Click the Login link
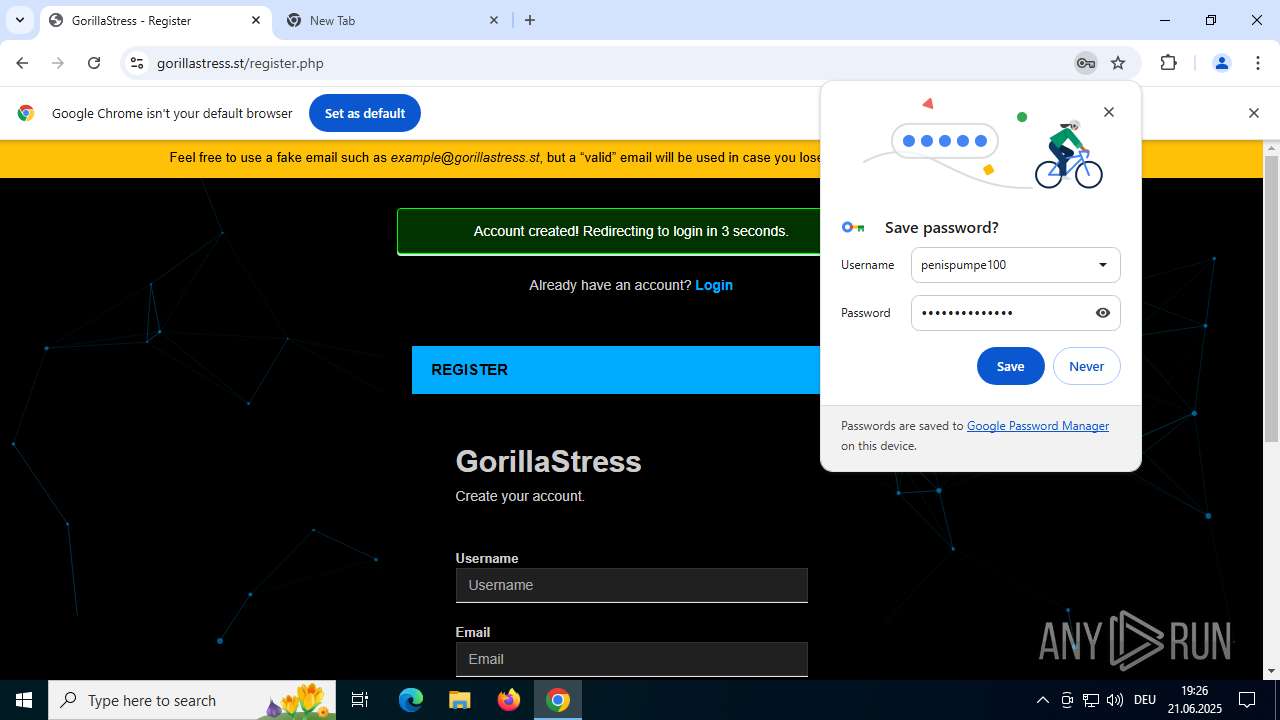The image size is (1280, 720). (714, 285)
